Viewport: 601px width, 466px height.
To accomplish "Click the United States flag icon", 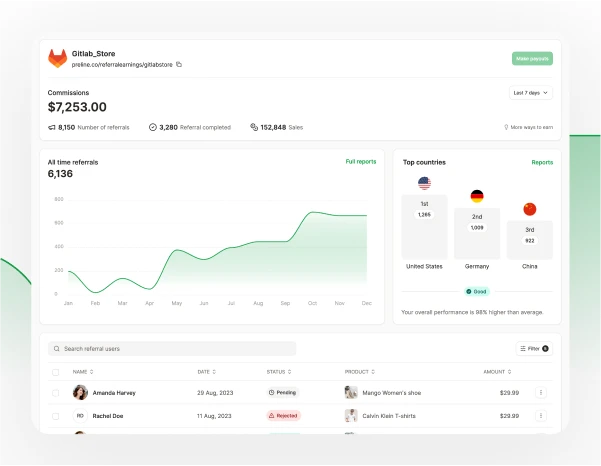I will 424,183.
